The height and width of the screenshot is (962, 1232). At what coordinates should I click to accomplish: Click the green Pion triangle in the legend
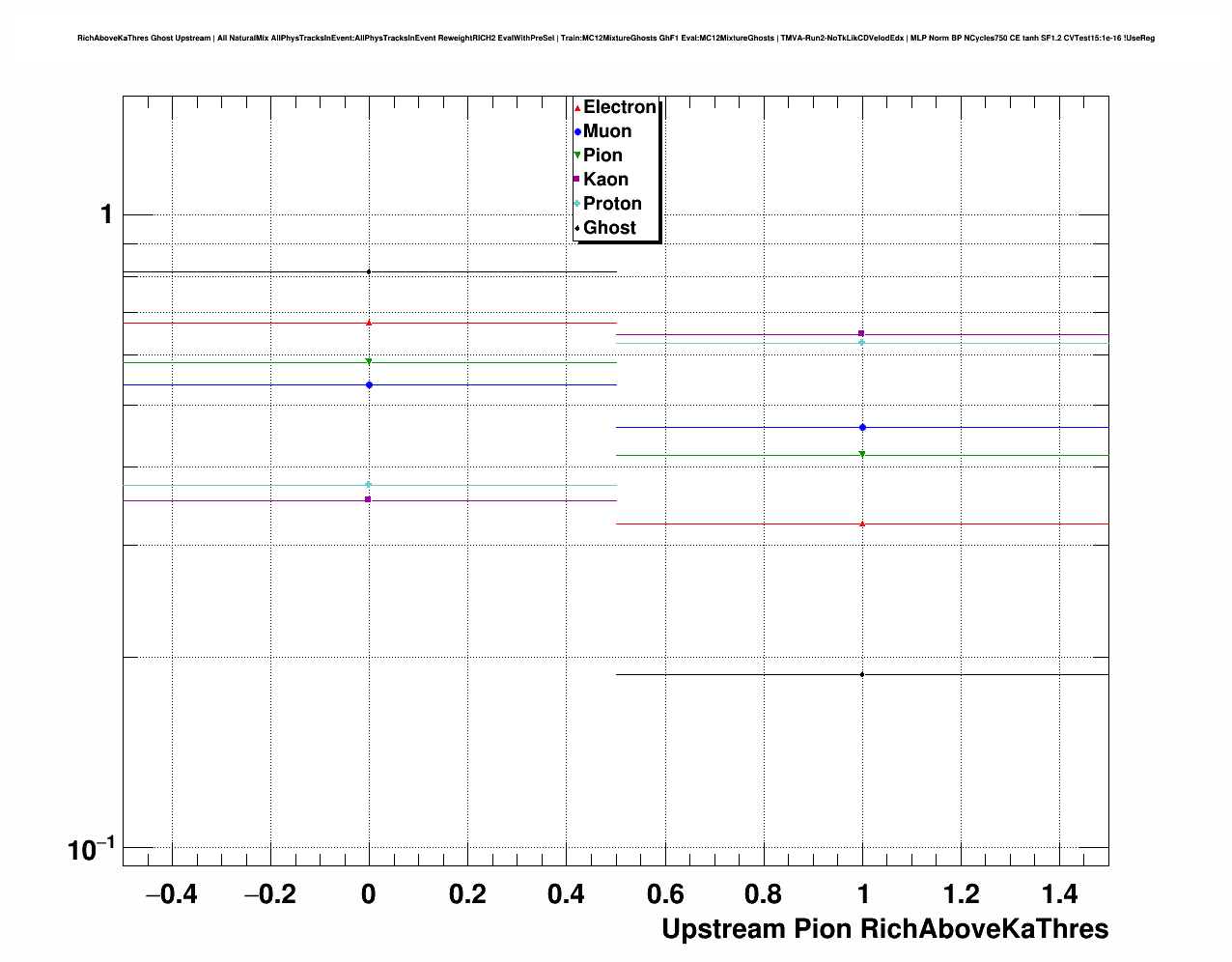[577, 156]
